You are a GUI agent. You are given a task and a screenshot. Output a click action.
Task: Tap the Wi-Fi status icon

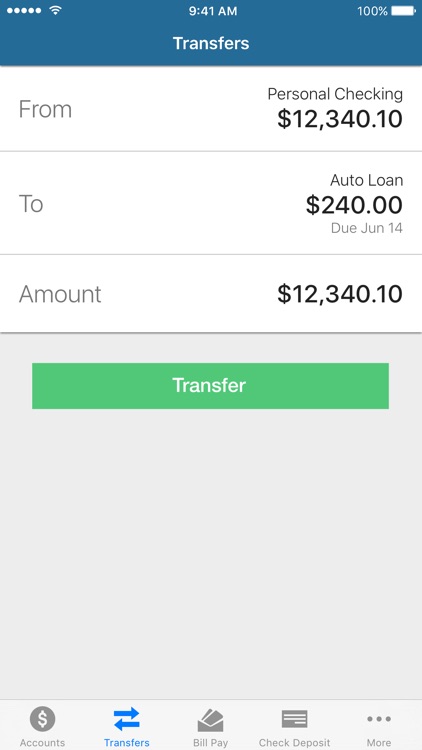[x=56, y=11]
